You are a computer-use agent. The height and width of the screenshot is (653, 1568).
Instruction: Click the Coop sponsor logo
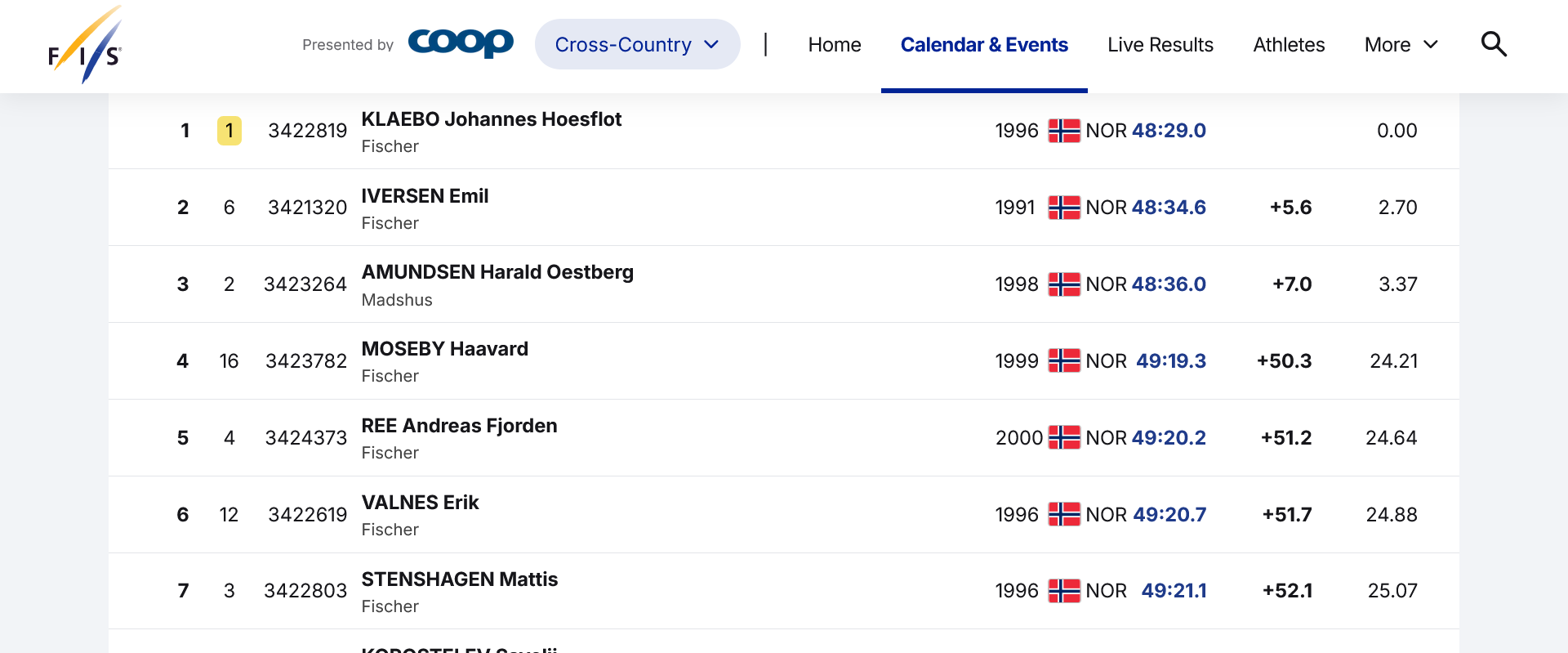pos(461,42)
